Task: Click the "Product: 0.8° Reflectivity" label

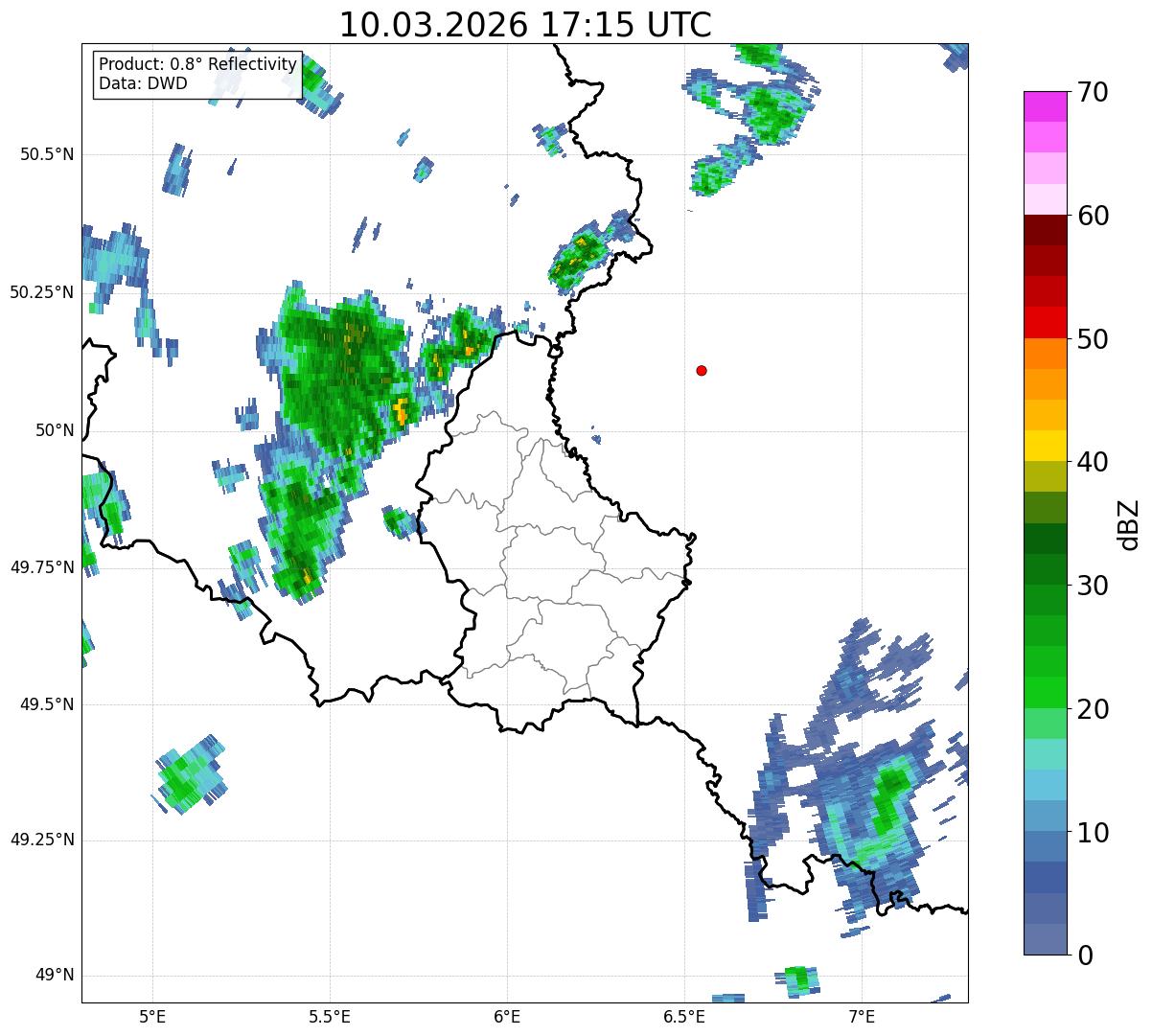Action: click(198, 64)
